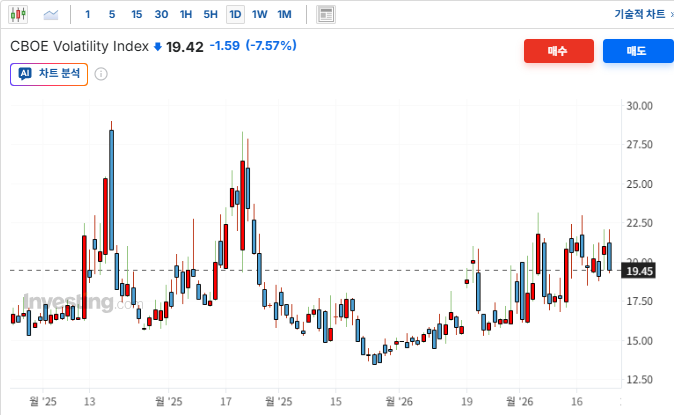Image resolution: width=674 pixels, height=415 pixels.
Task: Click the 27.50 price axis label
Action: (x=639, y=144)
